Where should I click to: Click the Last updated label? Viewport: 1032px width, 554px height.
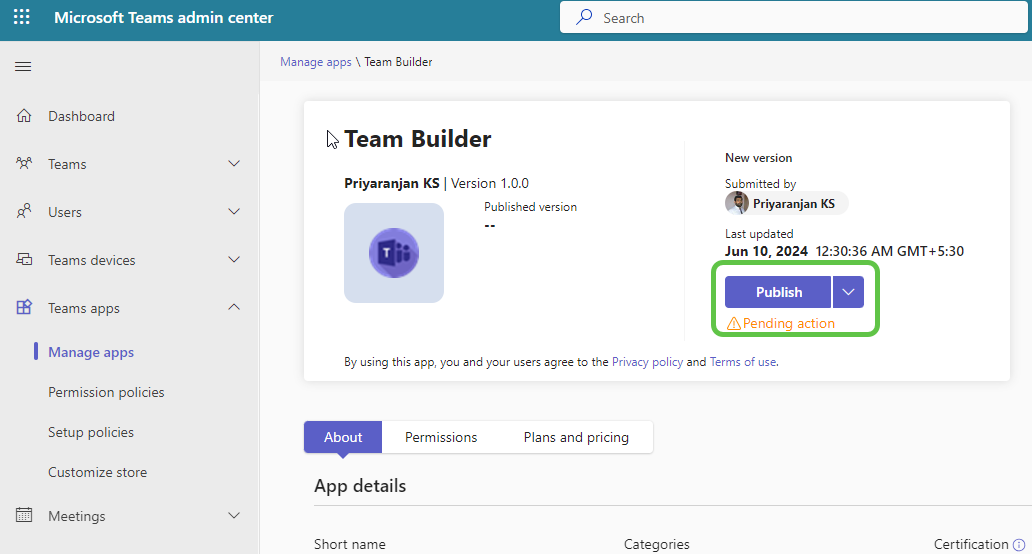coord(759,234)
